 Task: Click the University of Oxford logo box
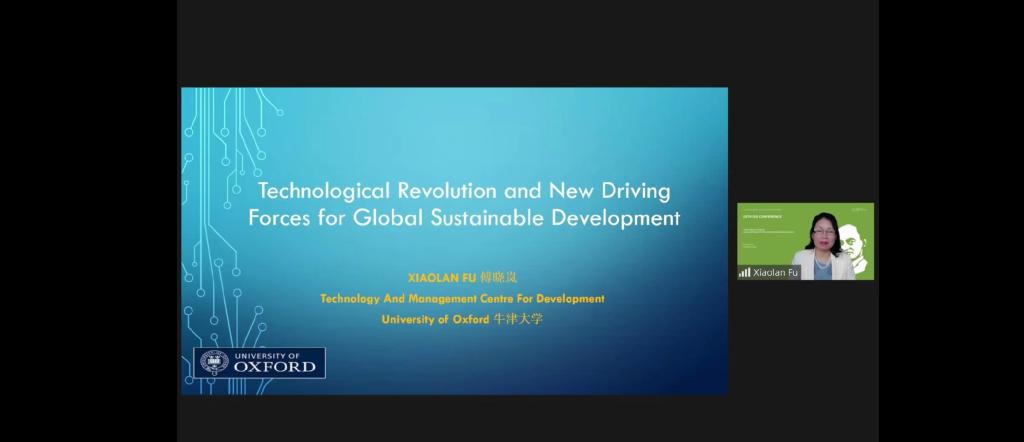click(x=259, y=362)
